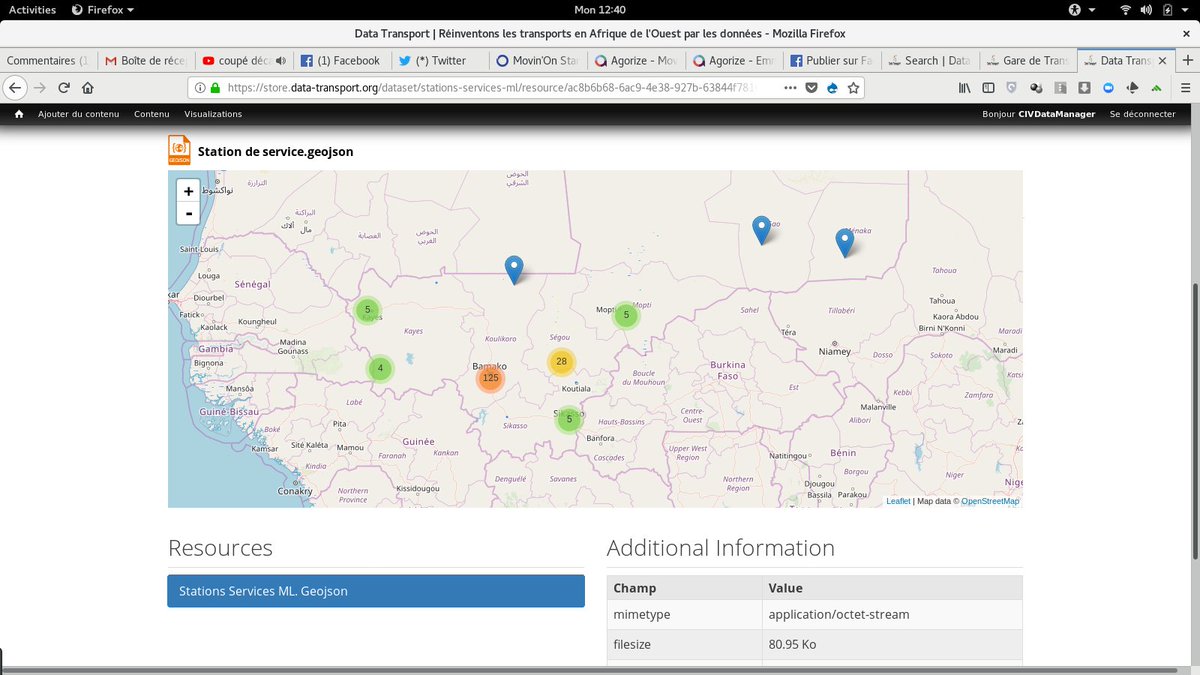Open the Firefox home page icon
The image size is (1200, 675).
pyautogui.click(x=88, y=87)
